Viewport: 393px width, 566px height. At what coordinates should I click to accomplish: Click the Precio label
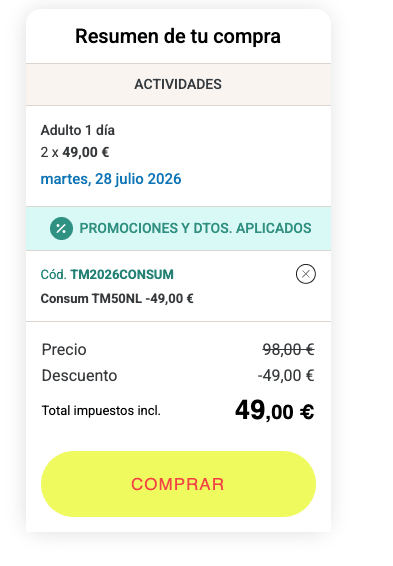(64, 349)
